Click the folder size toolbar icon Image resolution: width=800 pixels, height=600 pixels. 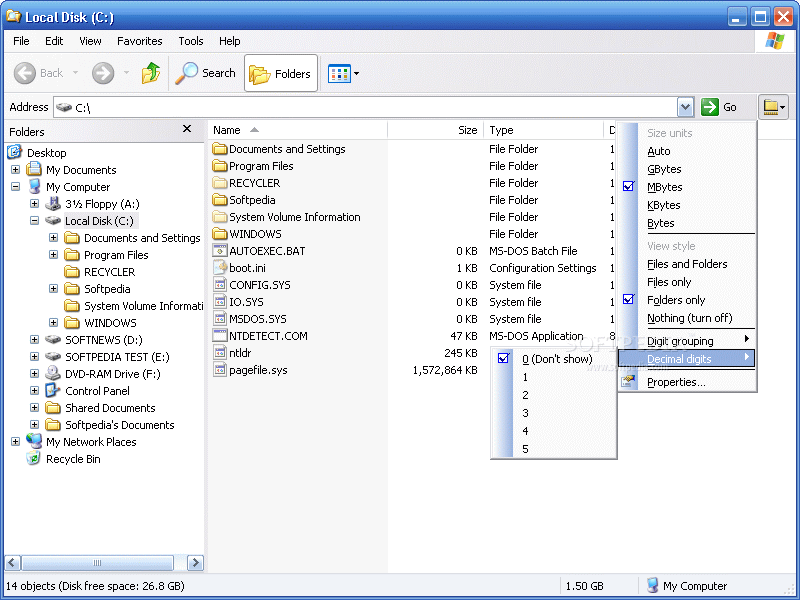pos(773,107)
